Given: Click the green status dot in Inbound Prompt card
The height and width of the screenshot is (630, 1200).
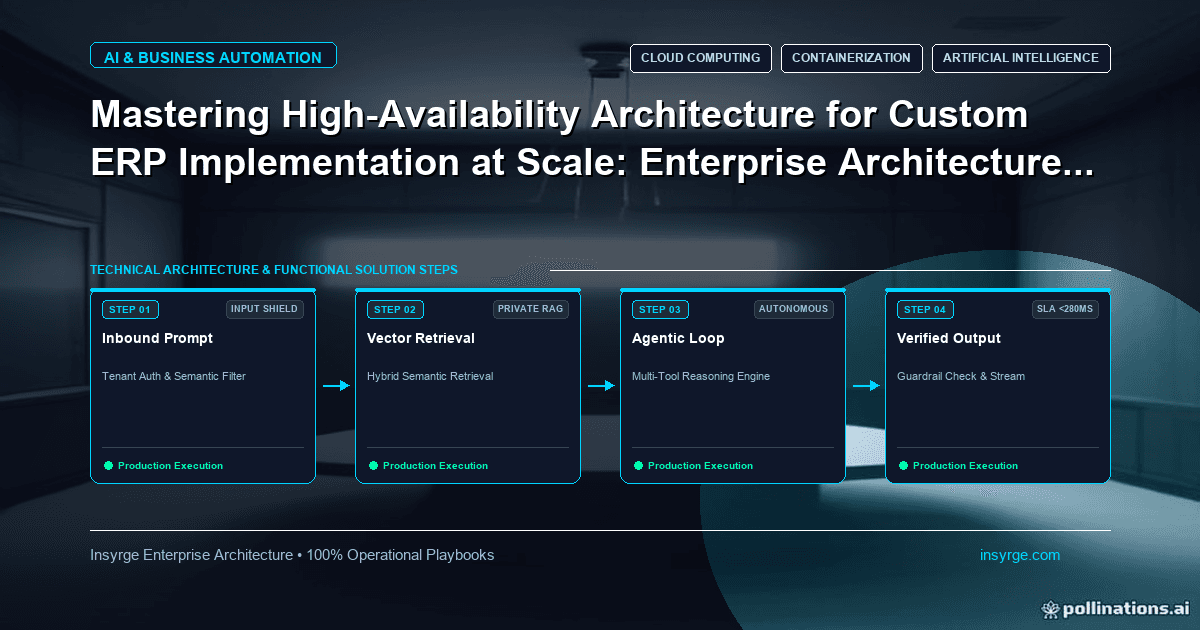Looking at the screenshot, I should pyautogui.click(x=108, y=465).
